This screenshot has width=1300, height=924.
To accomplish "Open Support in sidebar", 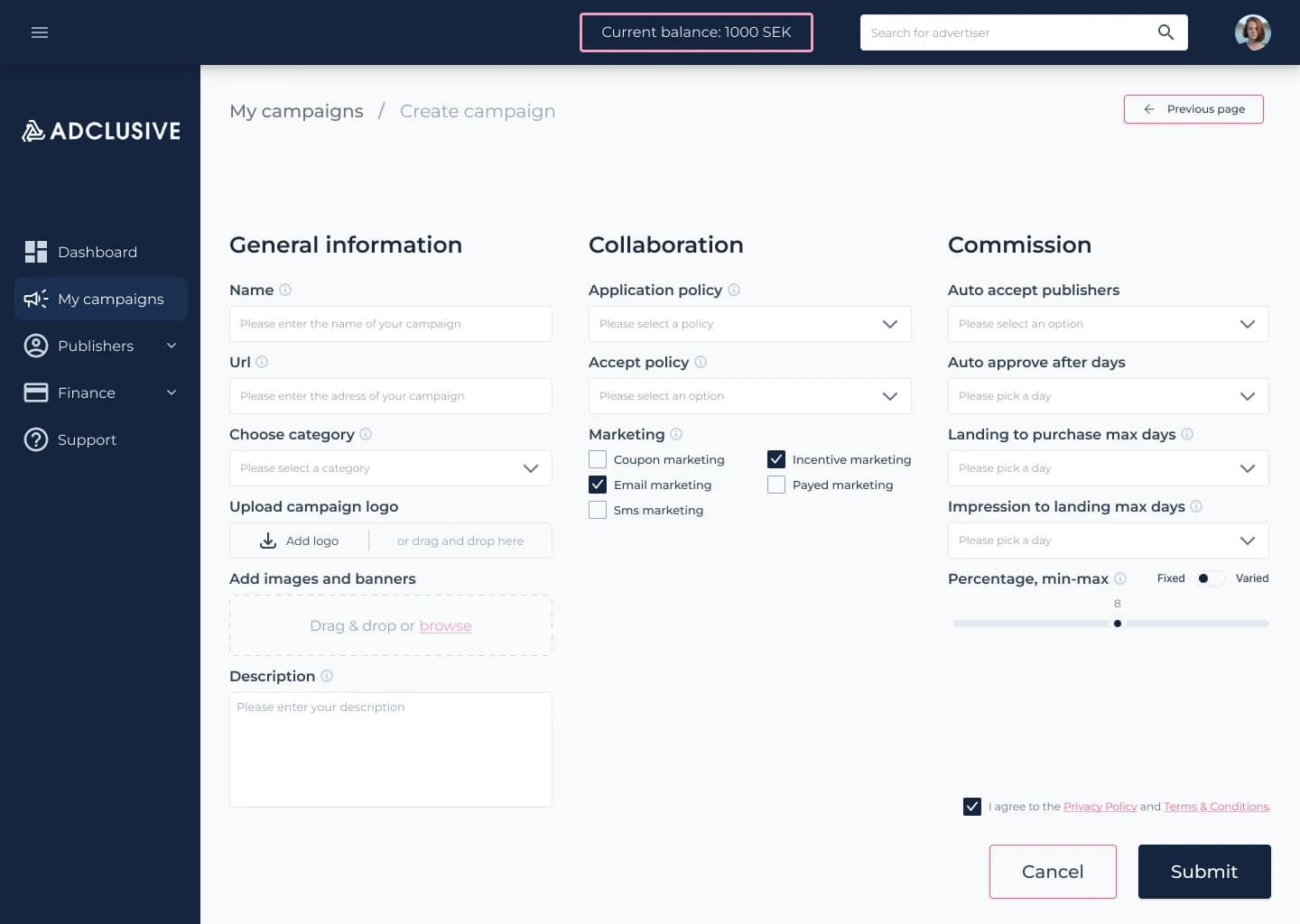I will tap(101, 439).
